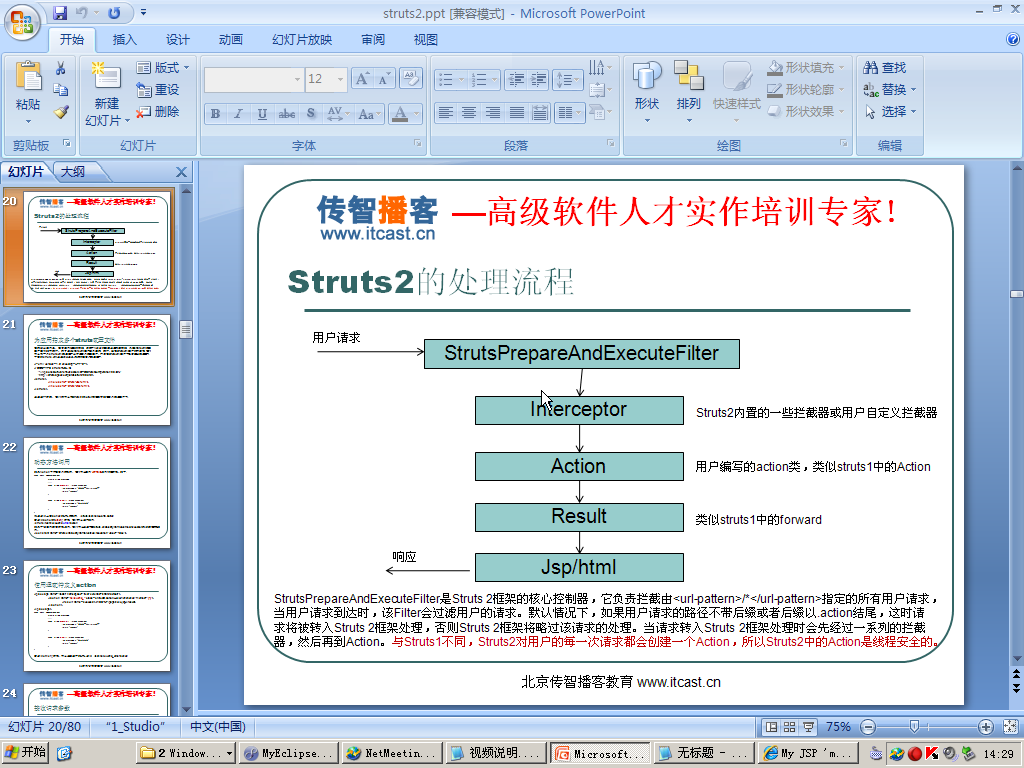This screenshot has width=1024, height=768.
Task: Open MyEclipse taskbar button
Action: point(288,753)
